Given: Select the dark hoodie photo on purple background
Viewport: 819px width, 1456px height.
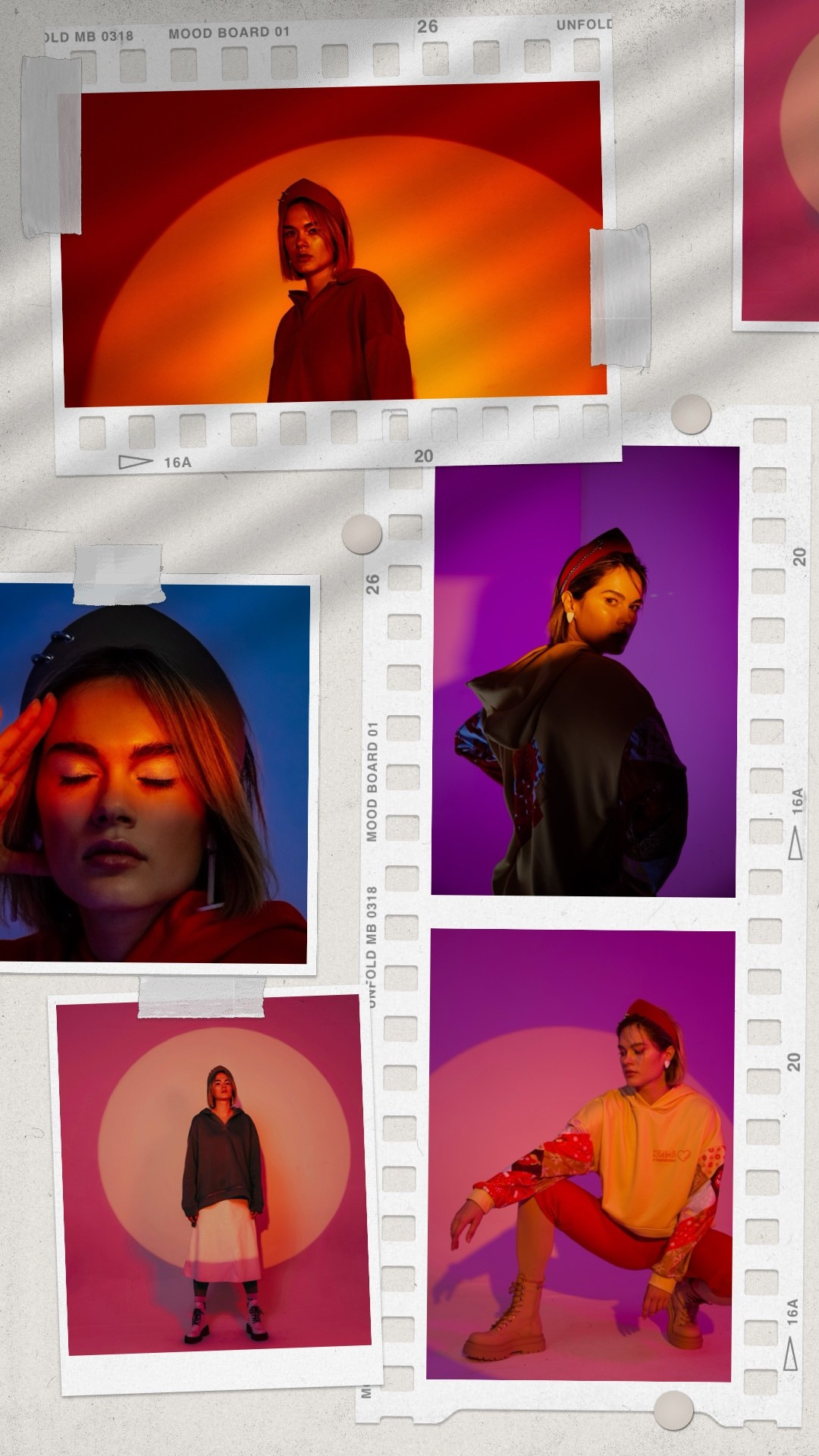Looking at the screenshot, I should point(585,671).
